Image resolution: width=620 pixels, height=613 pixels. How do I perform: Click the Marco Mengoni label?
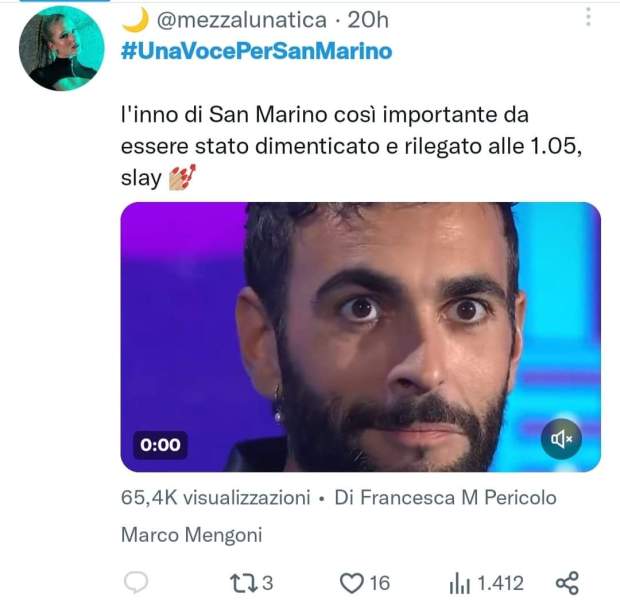(x=191, y=535)
